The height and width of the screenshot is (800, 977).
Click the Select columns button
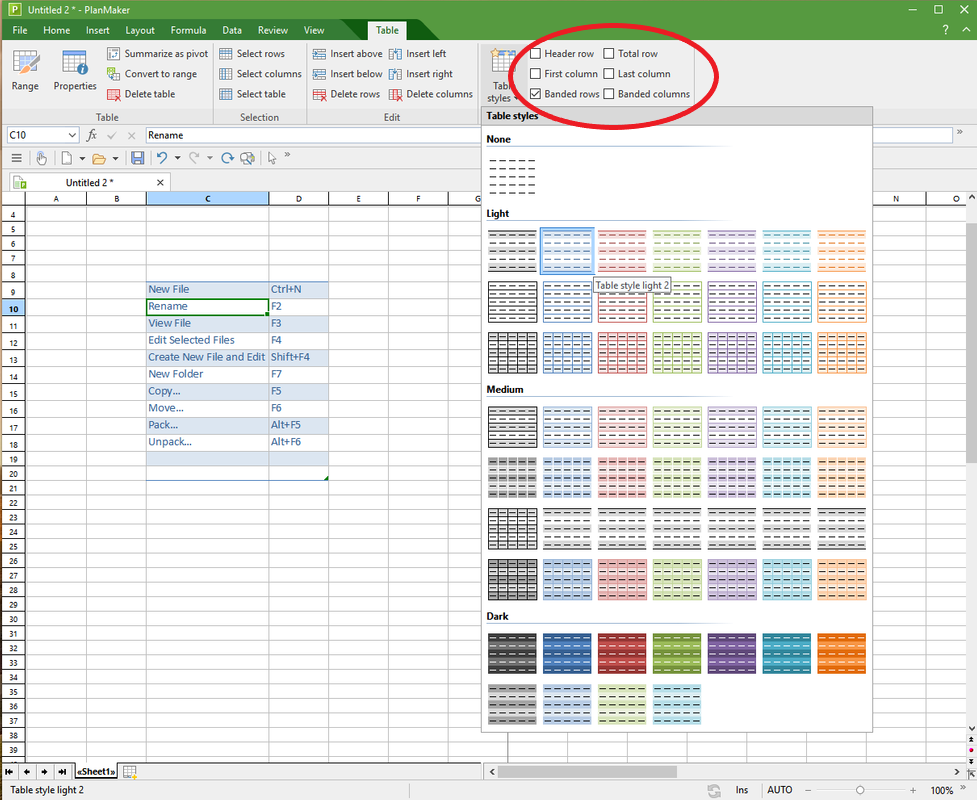pyautogui.click(x=260, y=74)
